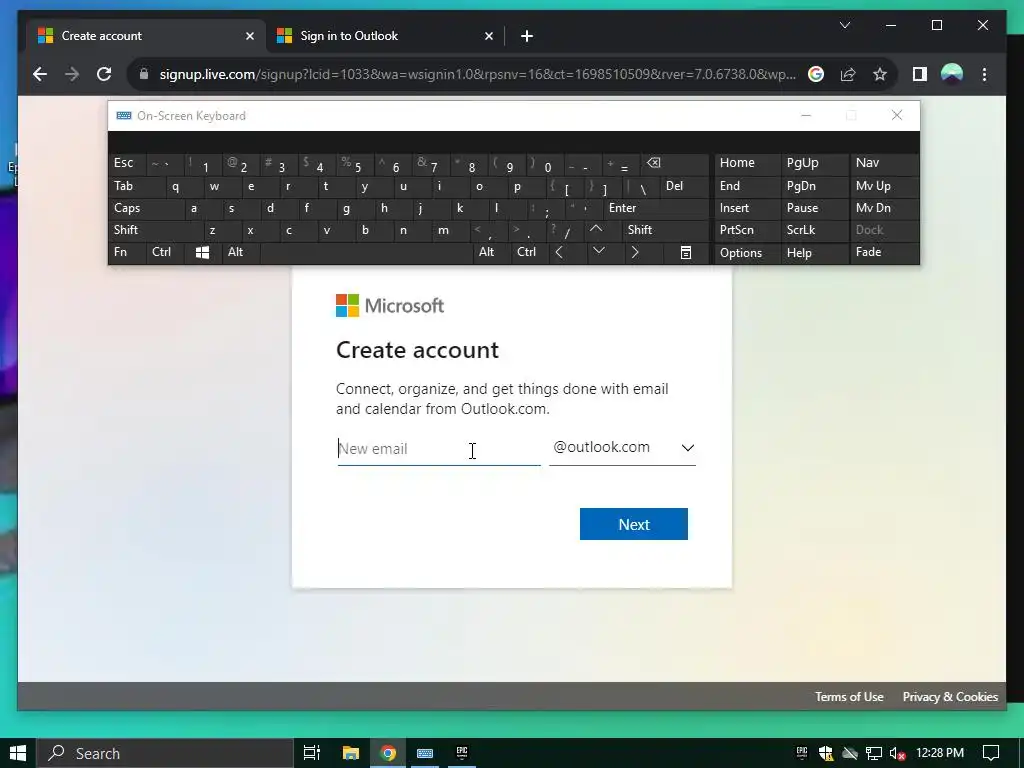Toggle the left Alt key on On-Screen Keyboard
Viewport: 1024px width, 768px height.
pos(241,252)
